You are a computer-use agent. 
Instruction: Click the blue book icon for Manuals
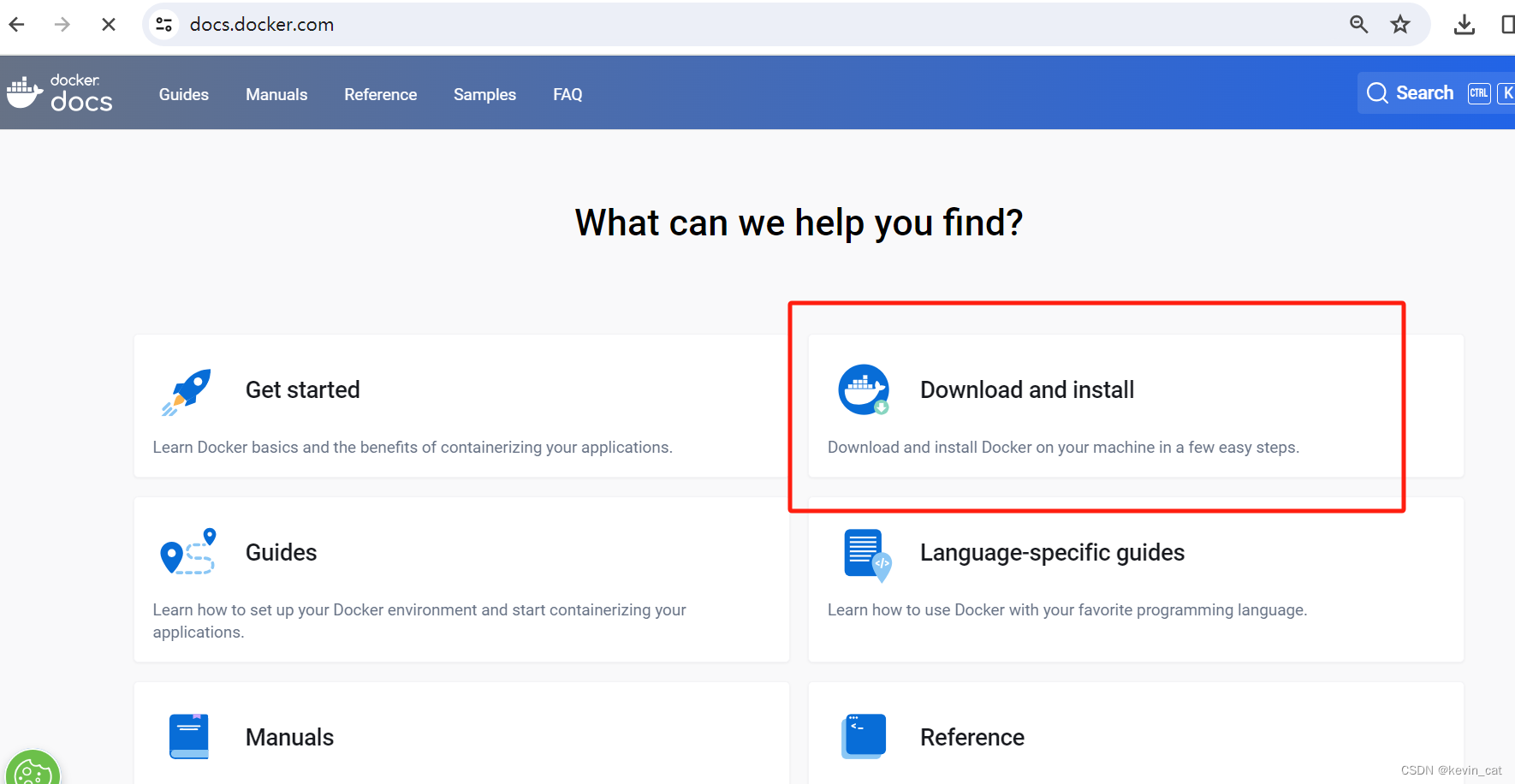pyautogui.click(x=189, y=737)
